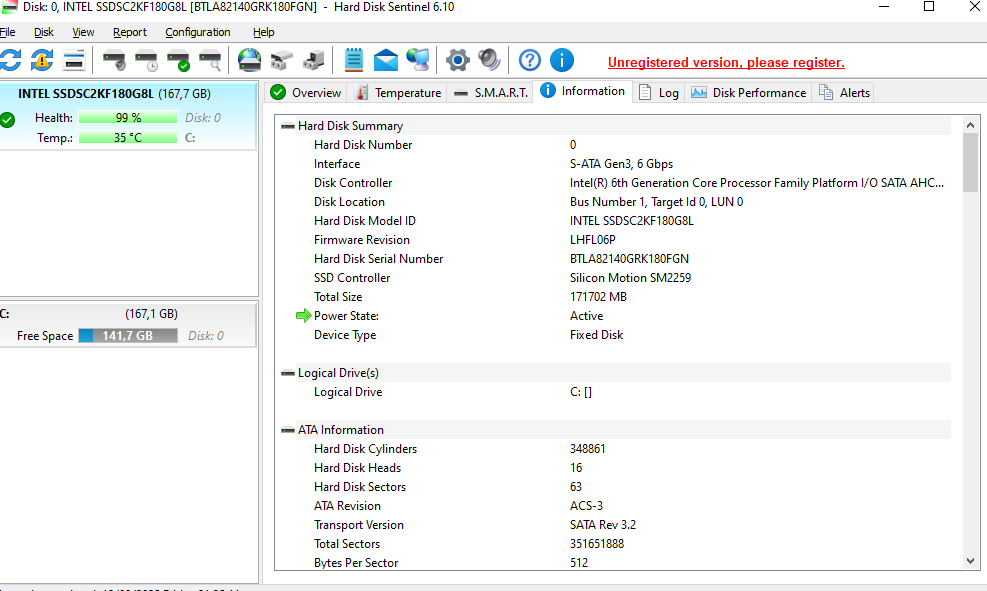Click the refresh icon with warning sign
The width and height of the screenshot is (987, 591).
click(42, 60)
